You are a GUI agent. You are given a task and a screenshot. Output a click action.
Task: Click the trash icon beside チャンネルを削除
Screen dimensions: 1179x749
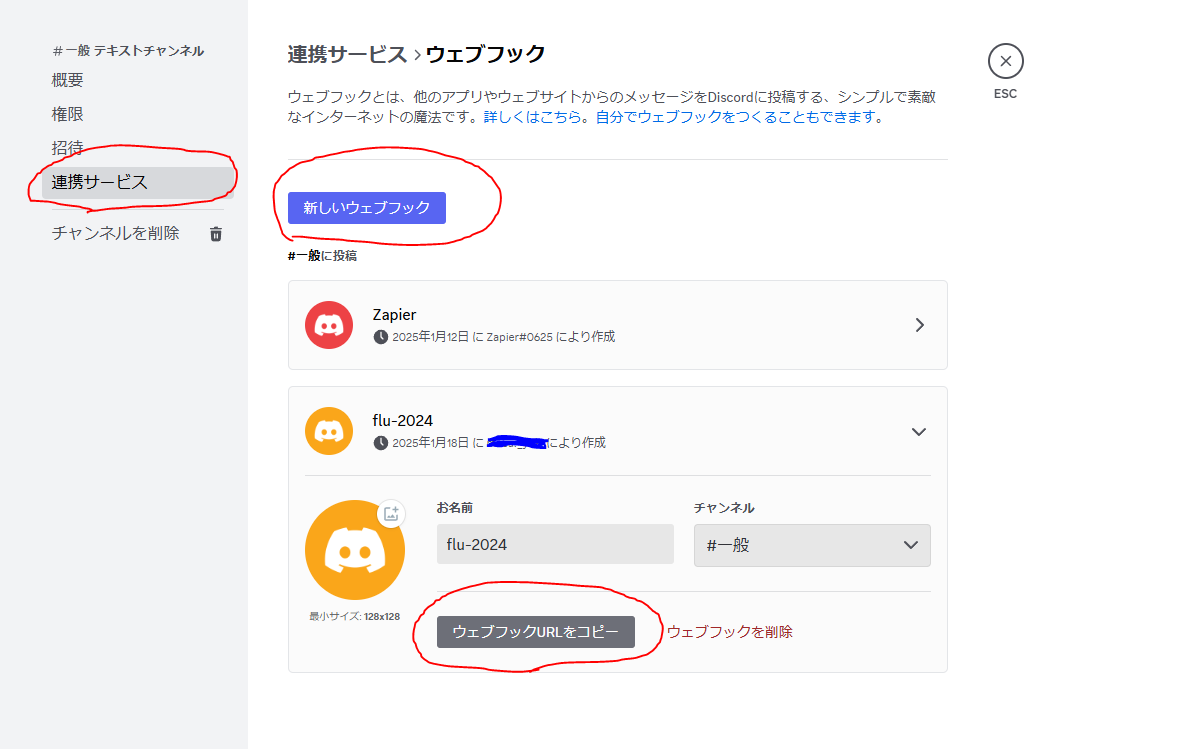tap(215, 234)
